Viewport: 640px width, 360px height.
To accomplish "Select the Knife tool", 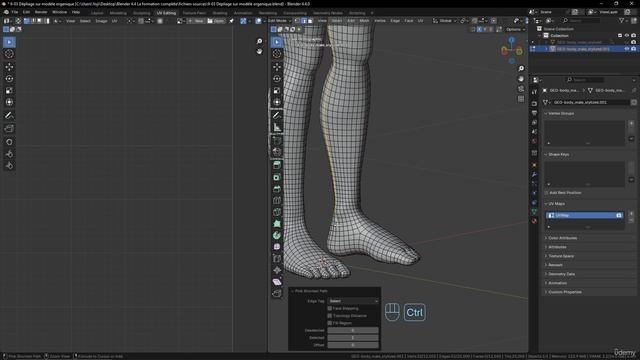I will click(x=277, y=212).
